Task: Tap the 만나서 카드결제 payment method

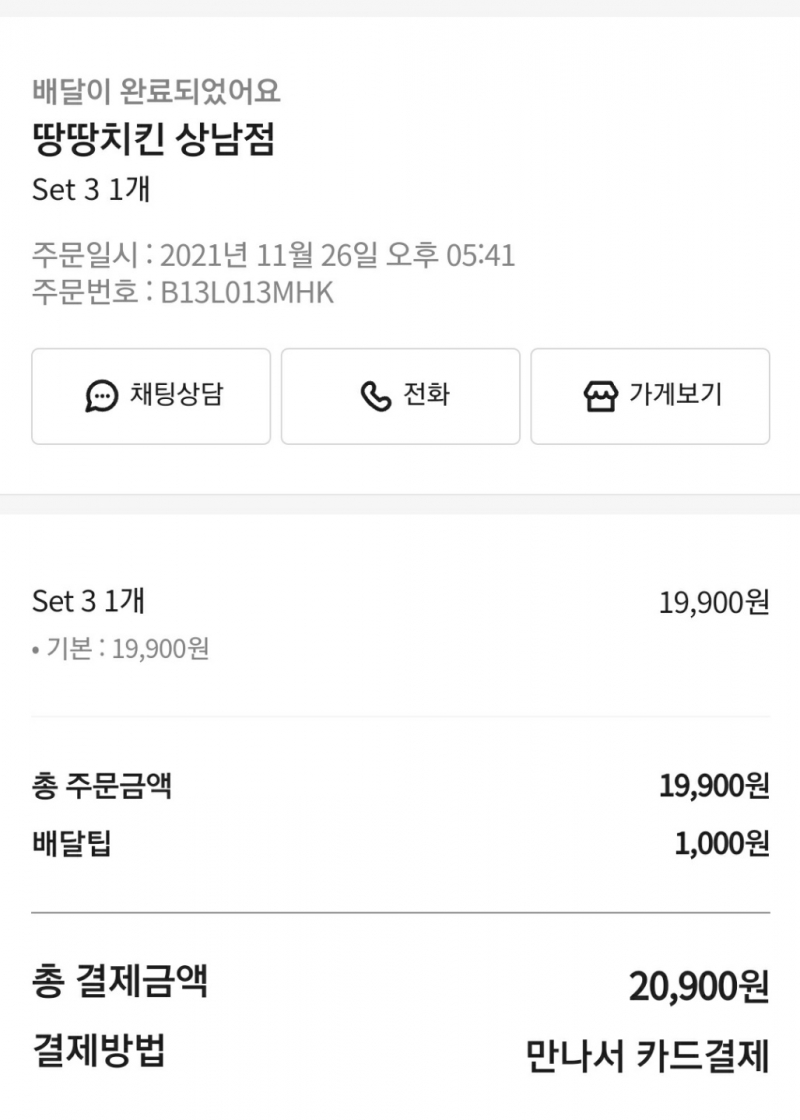Action: coord(647,1055)
